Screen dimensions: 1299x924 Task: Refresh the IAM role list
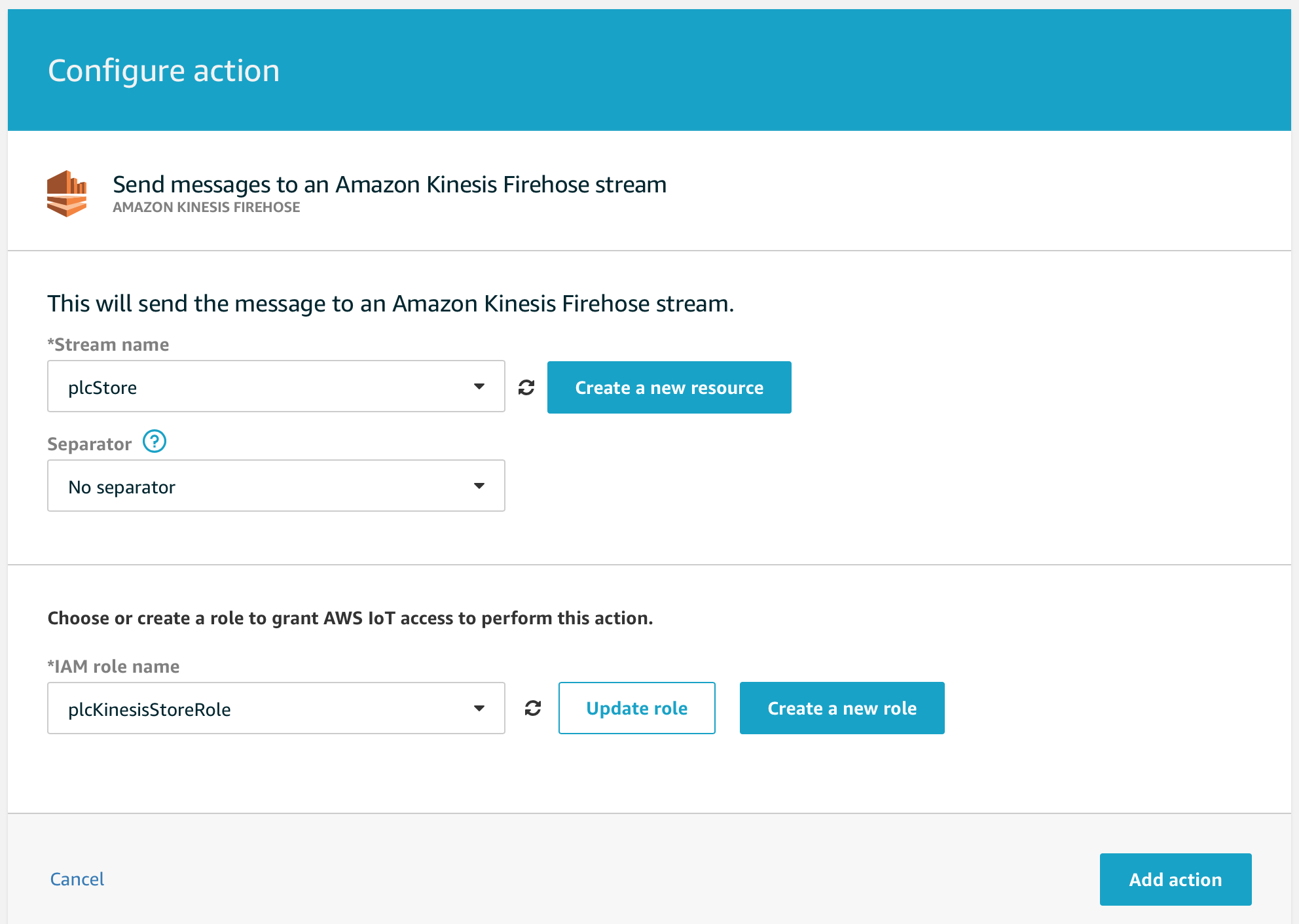533,708
